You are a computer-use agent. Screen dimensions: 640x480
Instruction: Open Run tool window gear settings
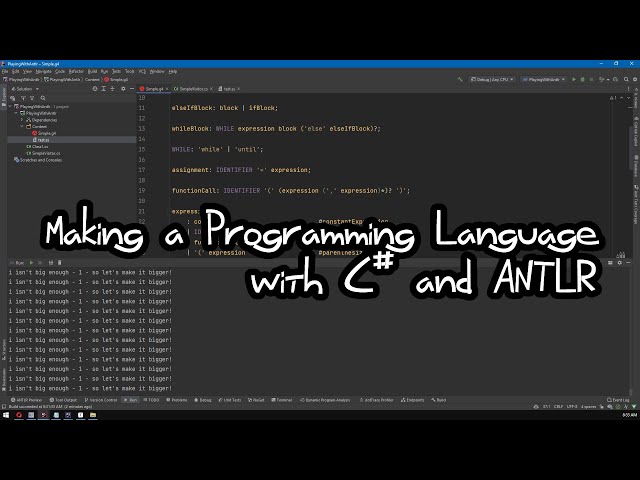pyautogui.click(x=620, y=263)
